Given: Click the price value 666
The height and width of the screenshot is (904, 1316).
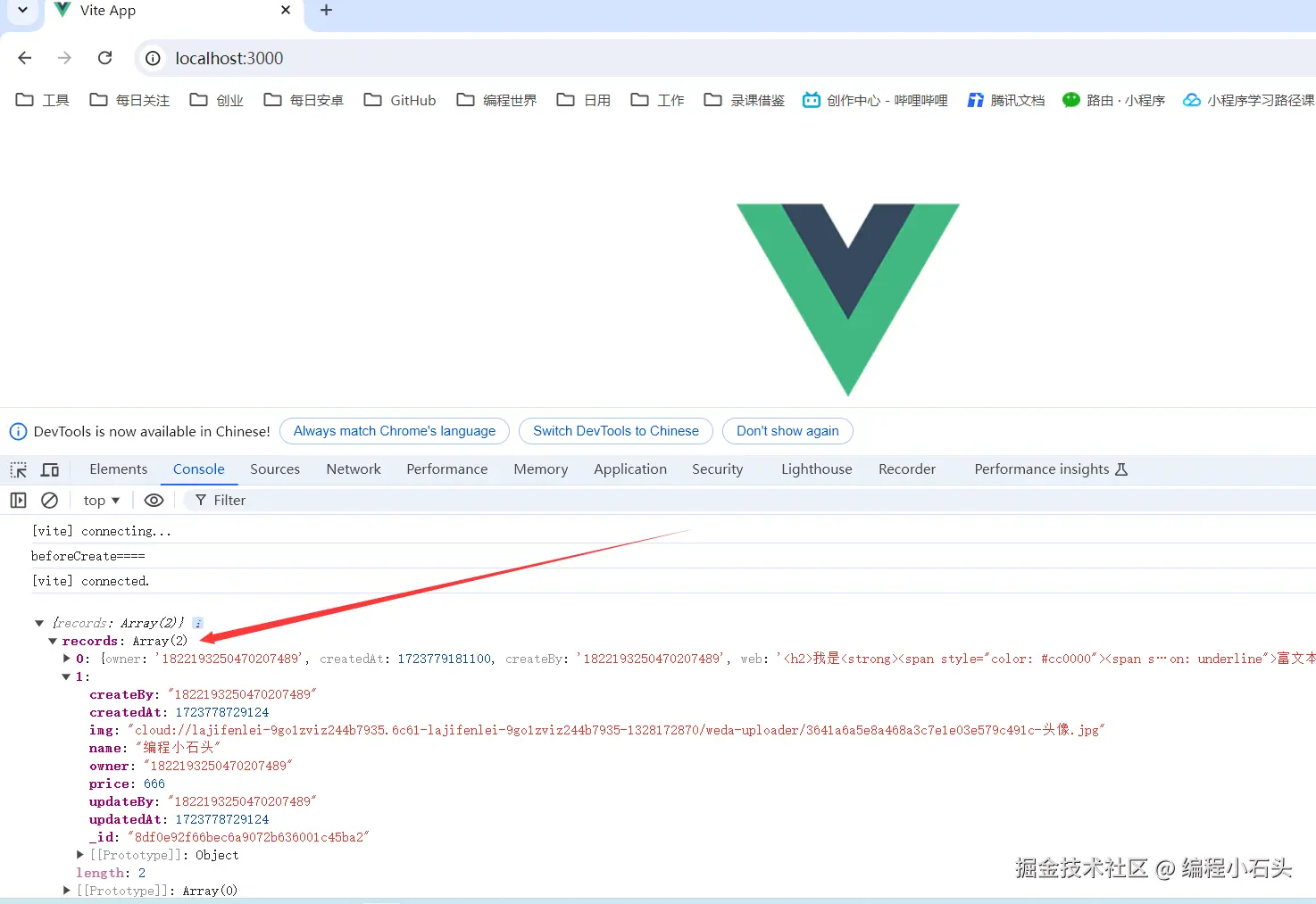Looking at the screenshot, I should [x=154, y=784].
